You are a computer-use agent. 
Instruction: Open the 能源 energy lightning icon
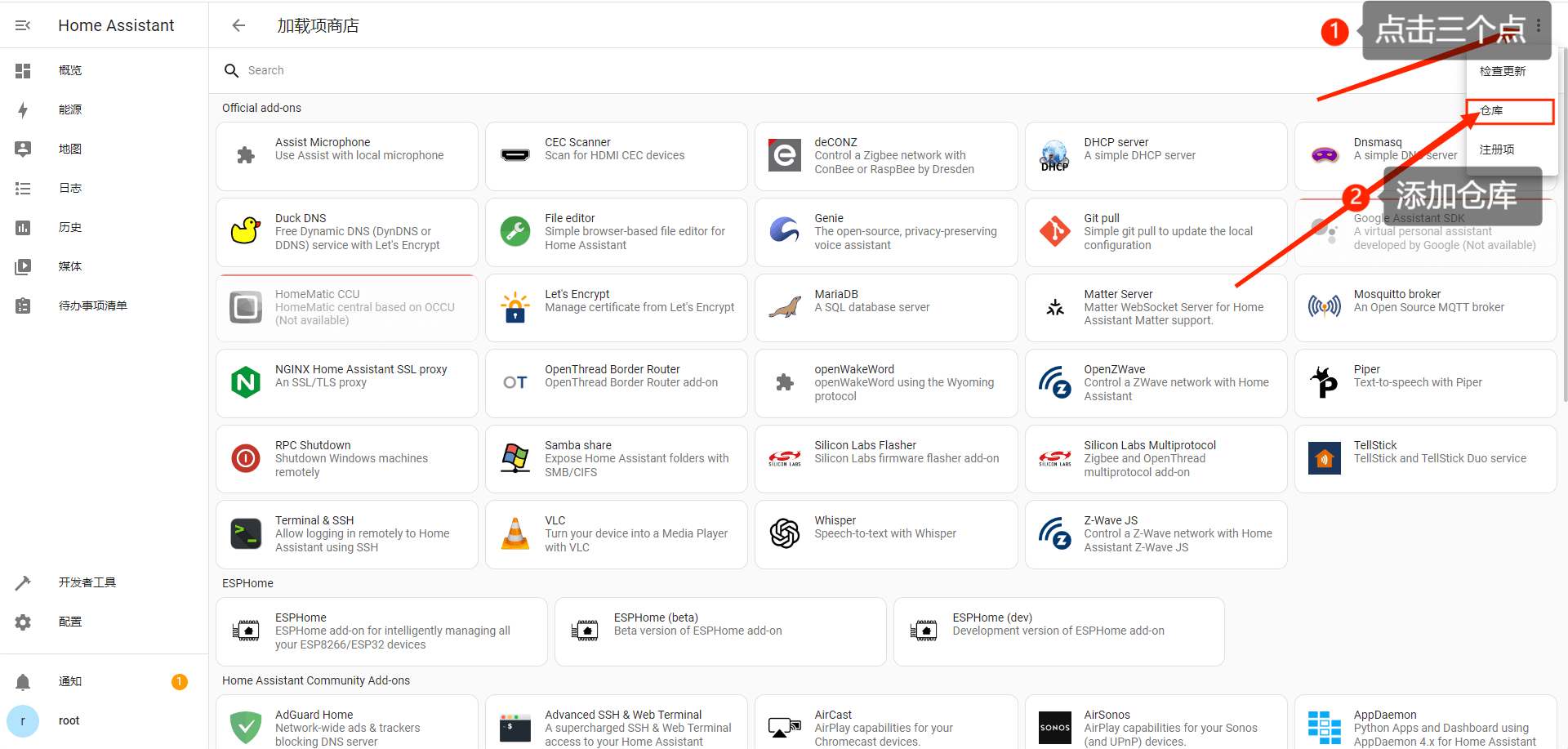tap(23, 109)
